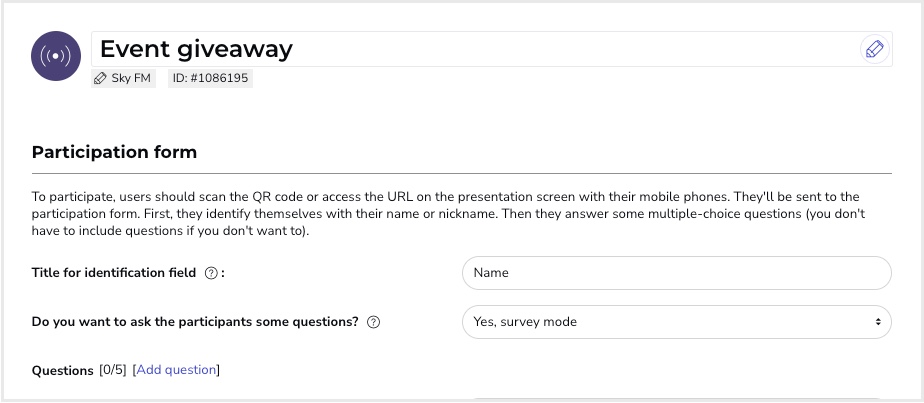
Task: Click the pencil edit icon beside the title
Action: (x=874, y=49)
